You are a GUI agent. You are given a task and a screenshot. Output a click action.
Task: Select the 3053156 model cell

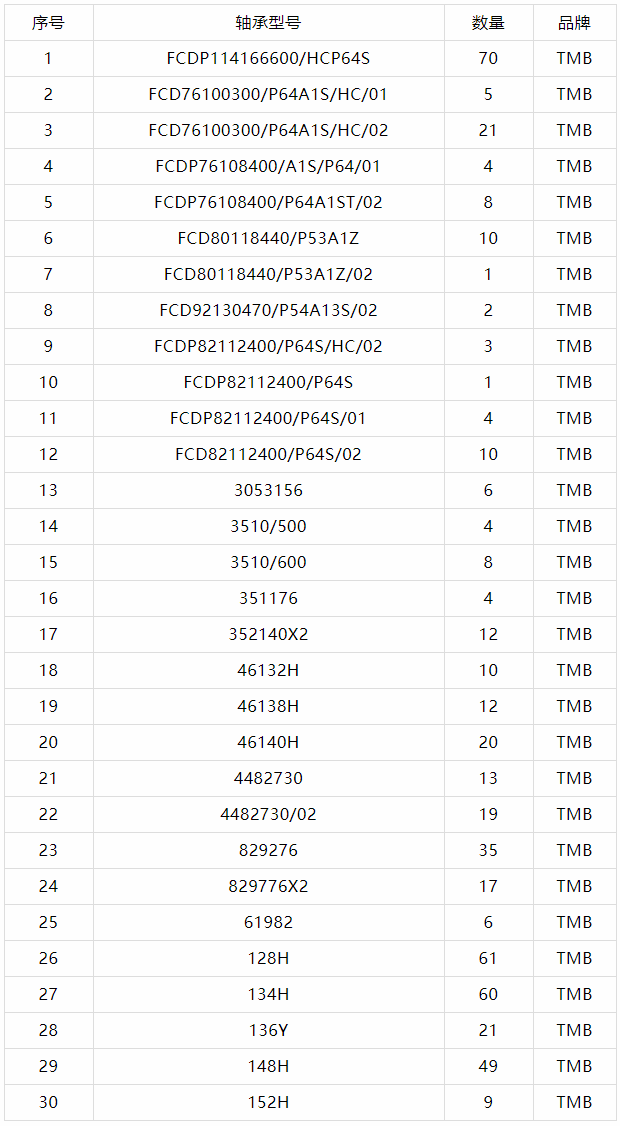268,490
